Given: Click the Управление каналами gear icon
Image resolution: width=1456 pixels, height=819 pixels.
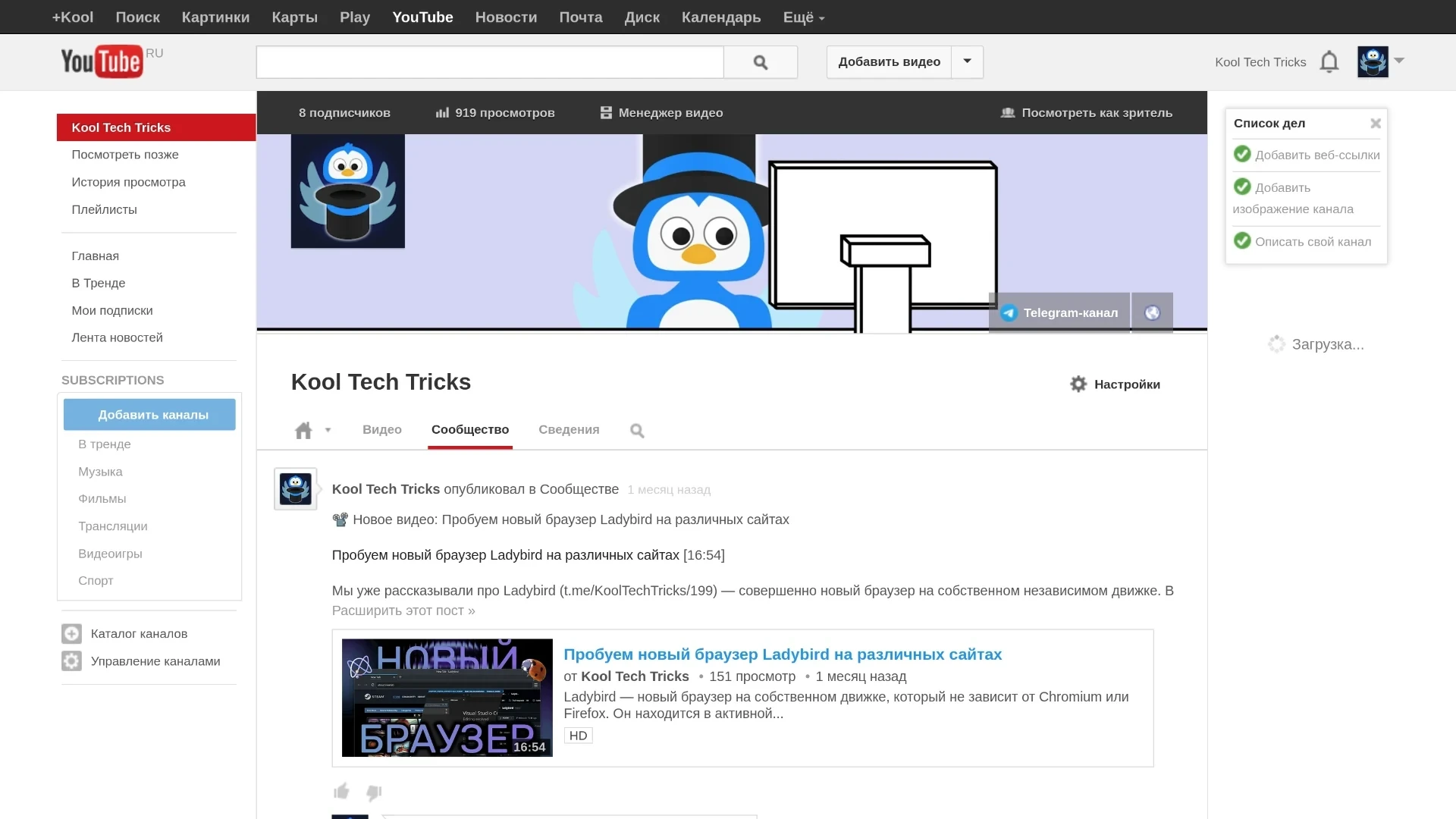Looking at the screenshot, I should (71, 661).
